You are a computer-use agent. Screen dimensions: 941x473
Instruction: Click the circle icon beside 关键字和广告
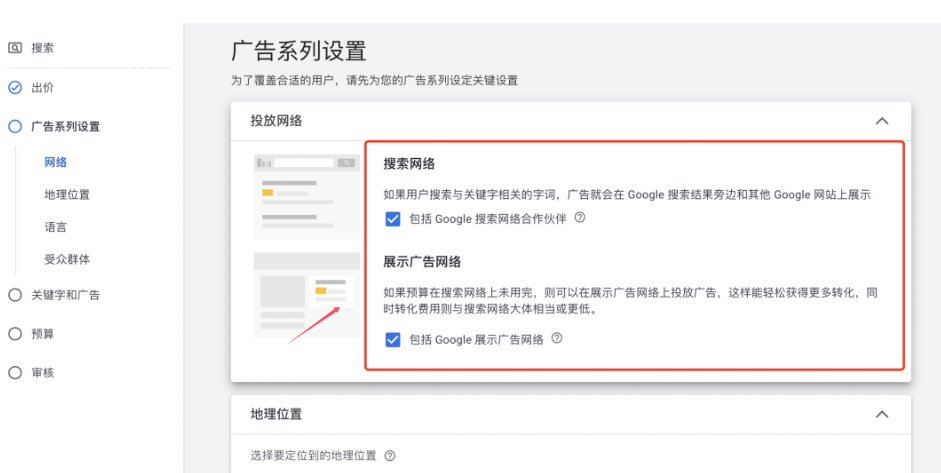pos(15,295)
